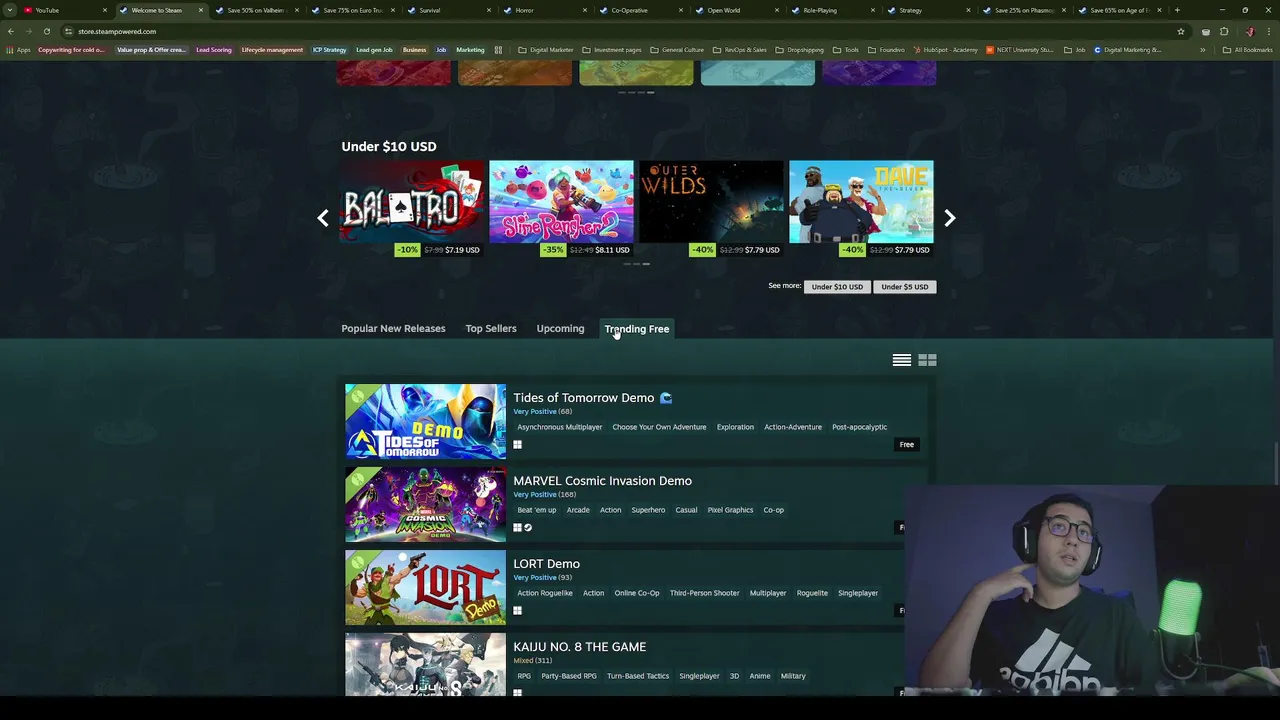Switch to the Popular New Releases tab

[x=393, y=328]
